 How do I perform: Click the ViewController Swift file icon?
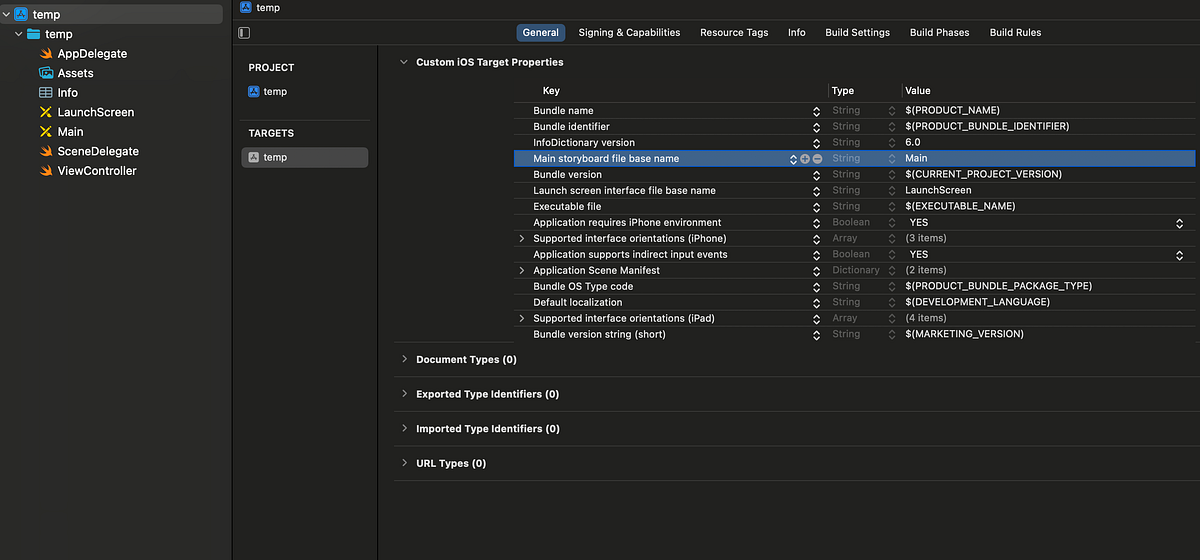pyautogui.click(x=46, y=171)
